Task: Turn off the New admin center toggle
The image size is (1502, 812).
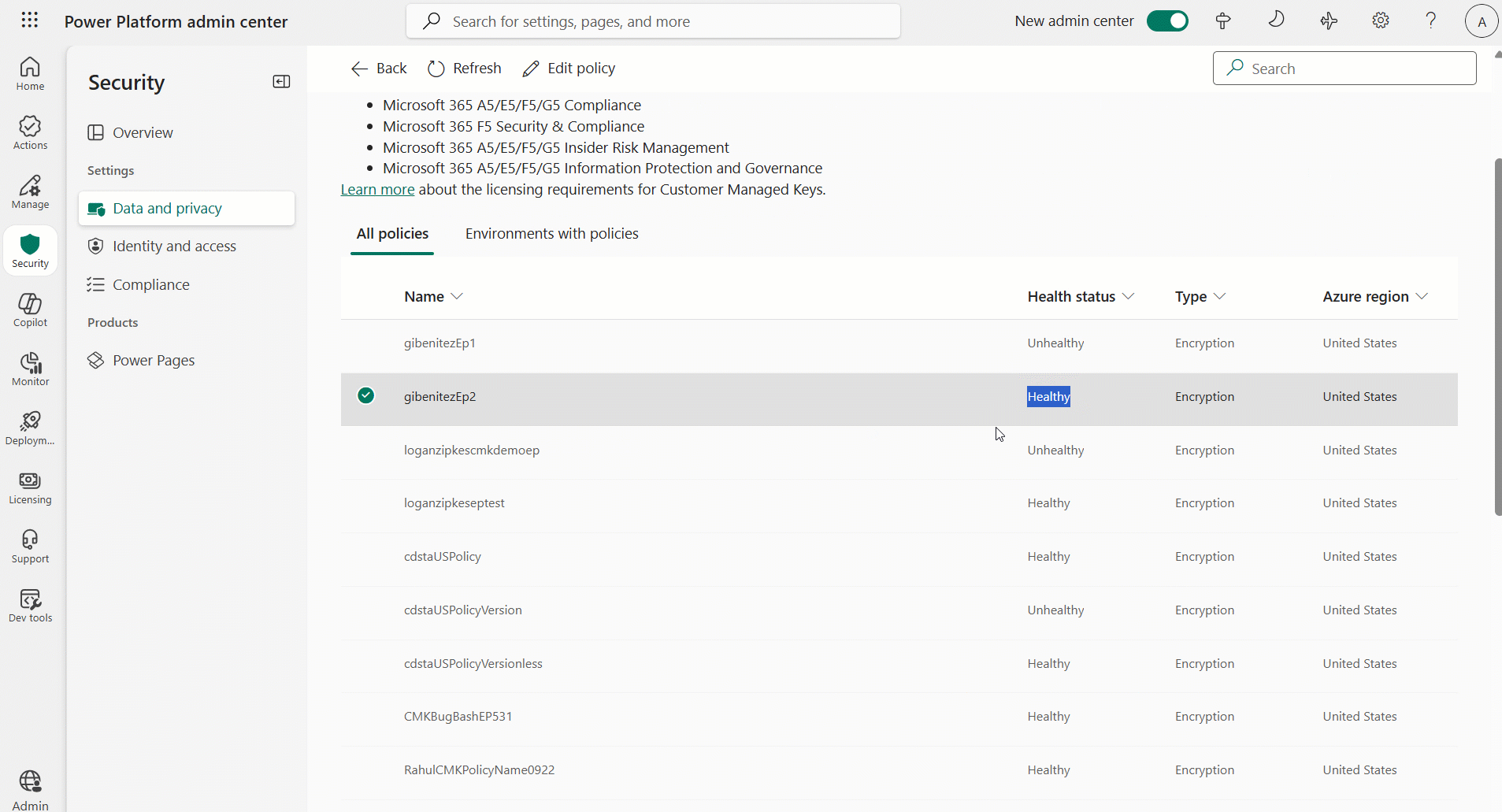Action: tap(1166, 21)
